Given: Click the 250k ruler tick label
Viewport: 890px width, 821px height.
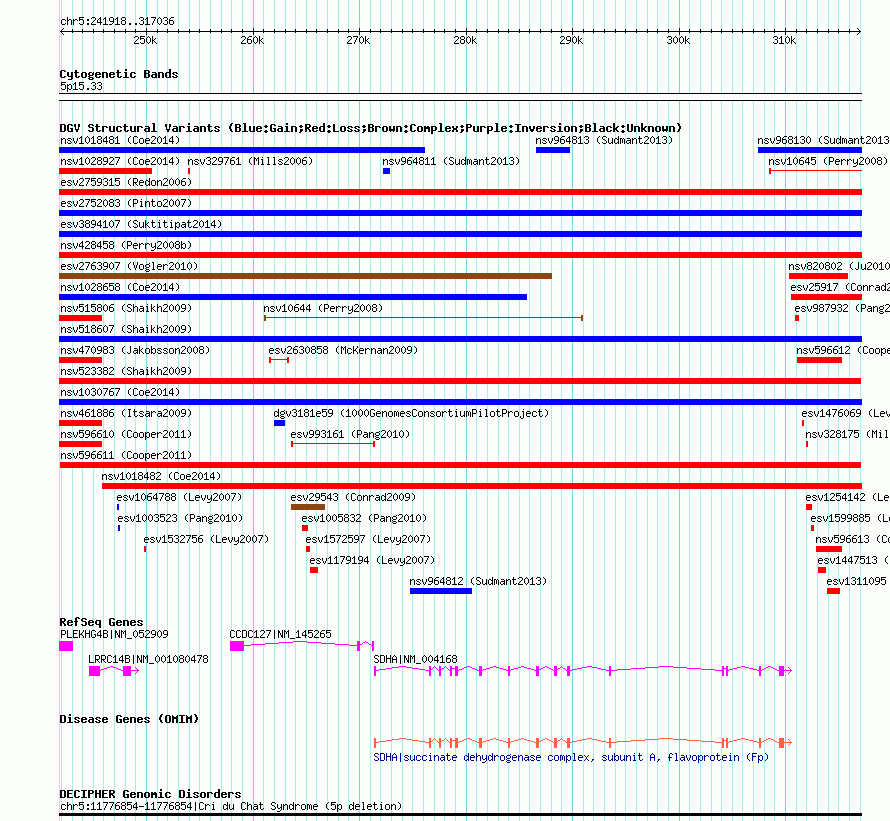Looking at the screenshot, I should [145, 40].
